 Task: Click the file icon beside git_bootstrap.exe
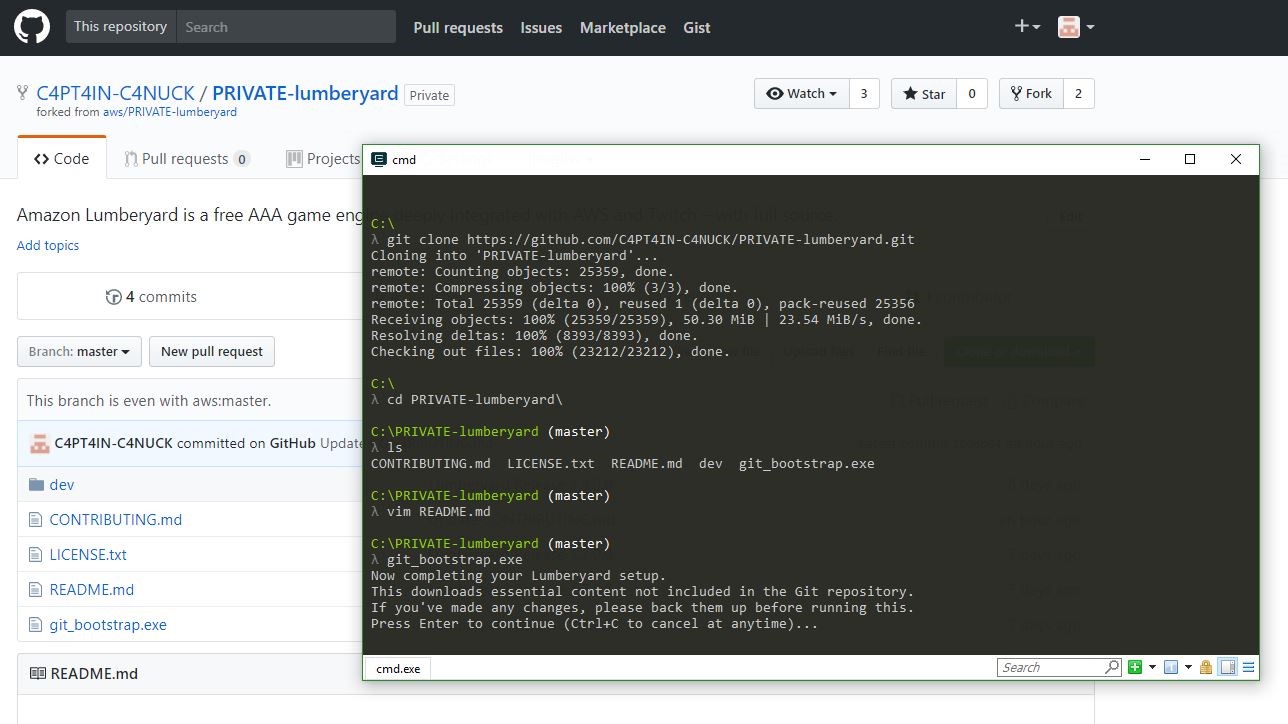pyautogui.click(x=36, y=624)
